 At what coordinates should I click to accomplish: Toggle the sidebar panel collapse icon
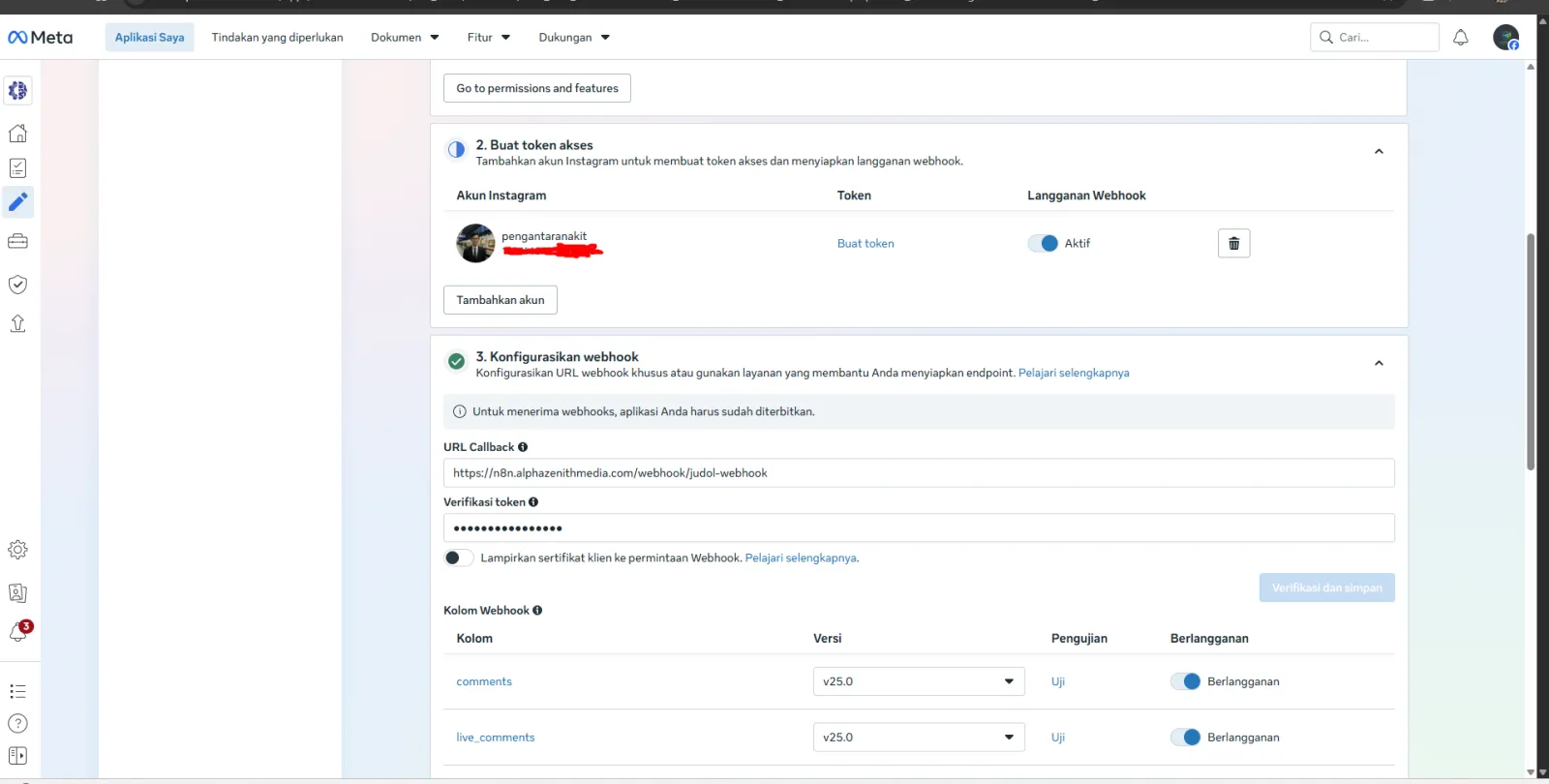[17, 755]
